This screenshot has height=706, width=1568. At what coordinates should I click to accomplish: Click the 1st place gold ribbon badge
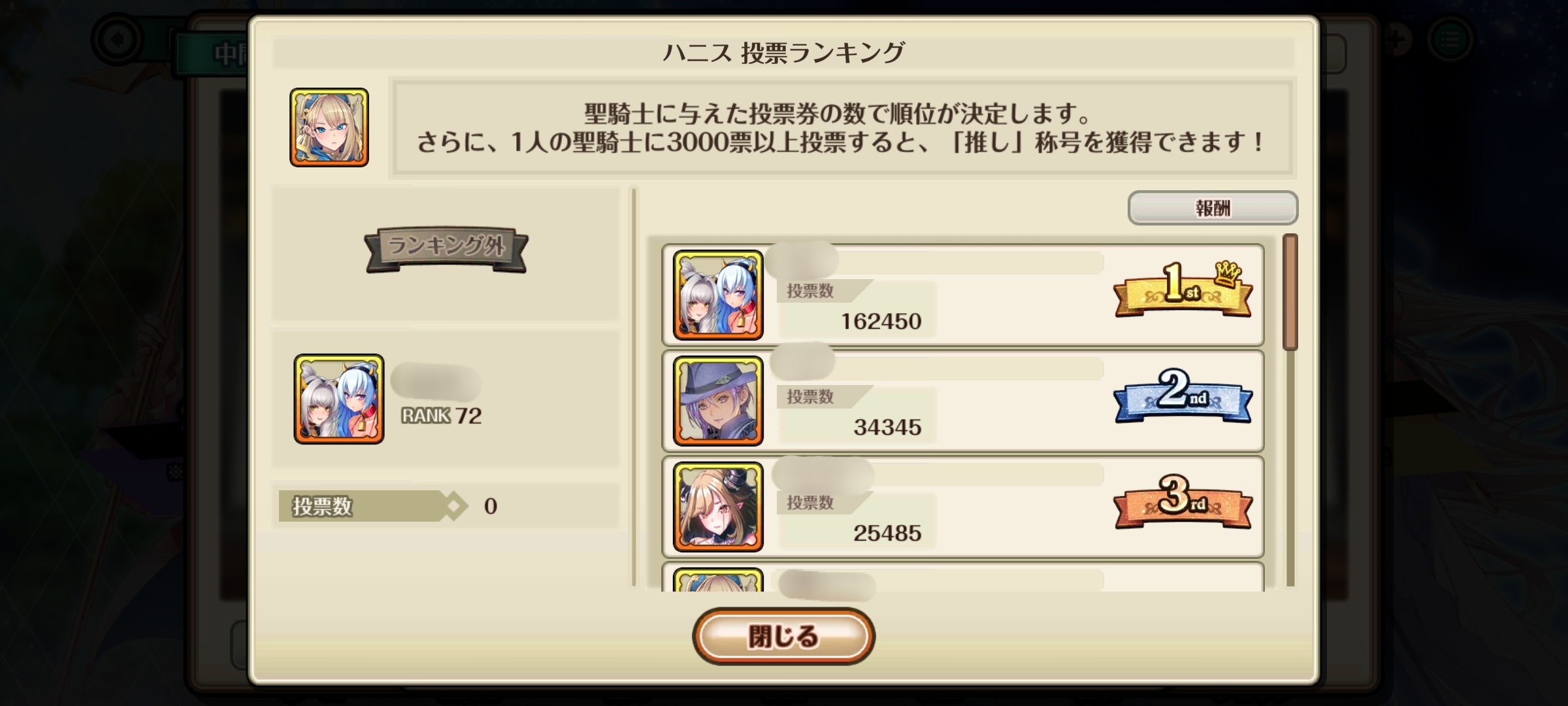1183,291
